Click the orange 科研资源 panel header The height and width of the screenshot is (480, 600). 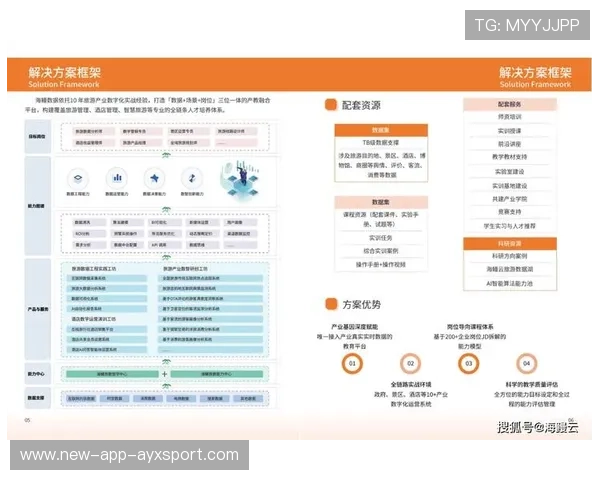tap(510, 244)
